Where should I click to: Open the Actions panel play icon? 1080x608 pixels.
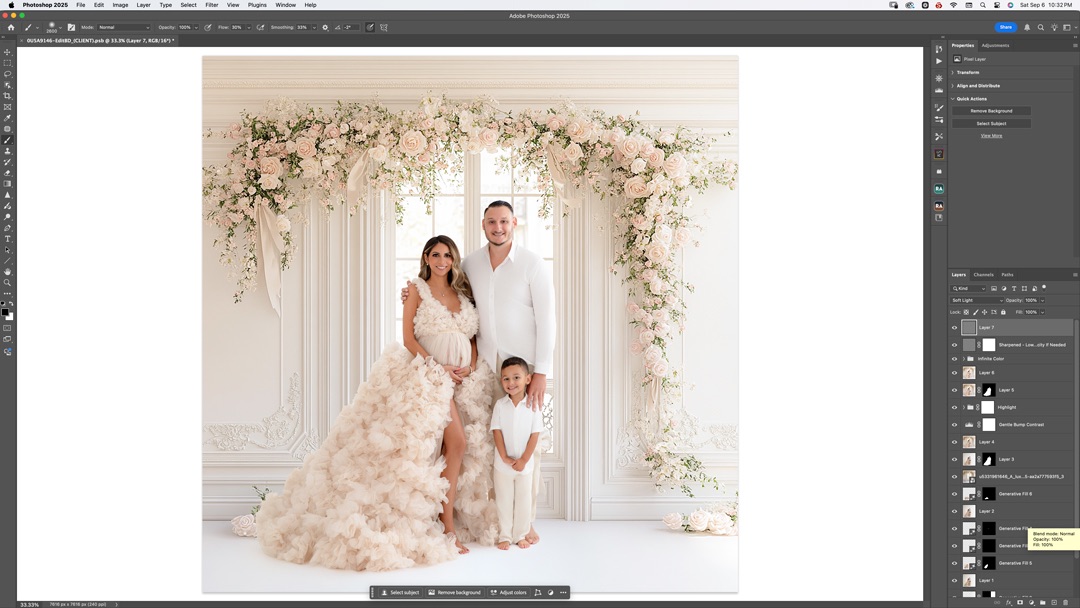[x=939, y=61]
